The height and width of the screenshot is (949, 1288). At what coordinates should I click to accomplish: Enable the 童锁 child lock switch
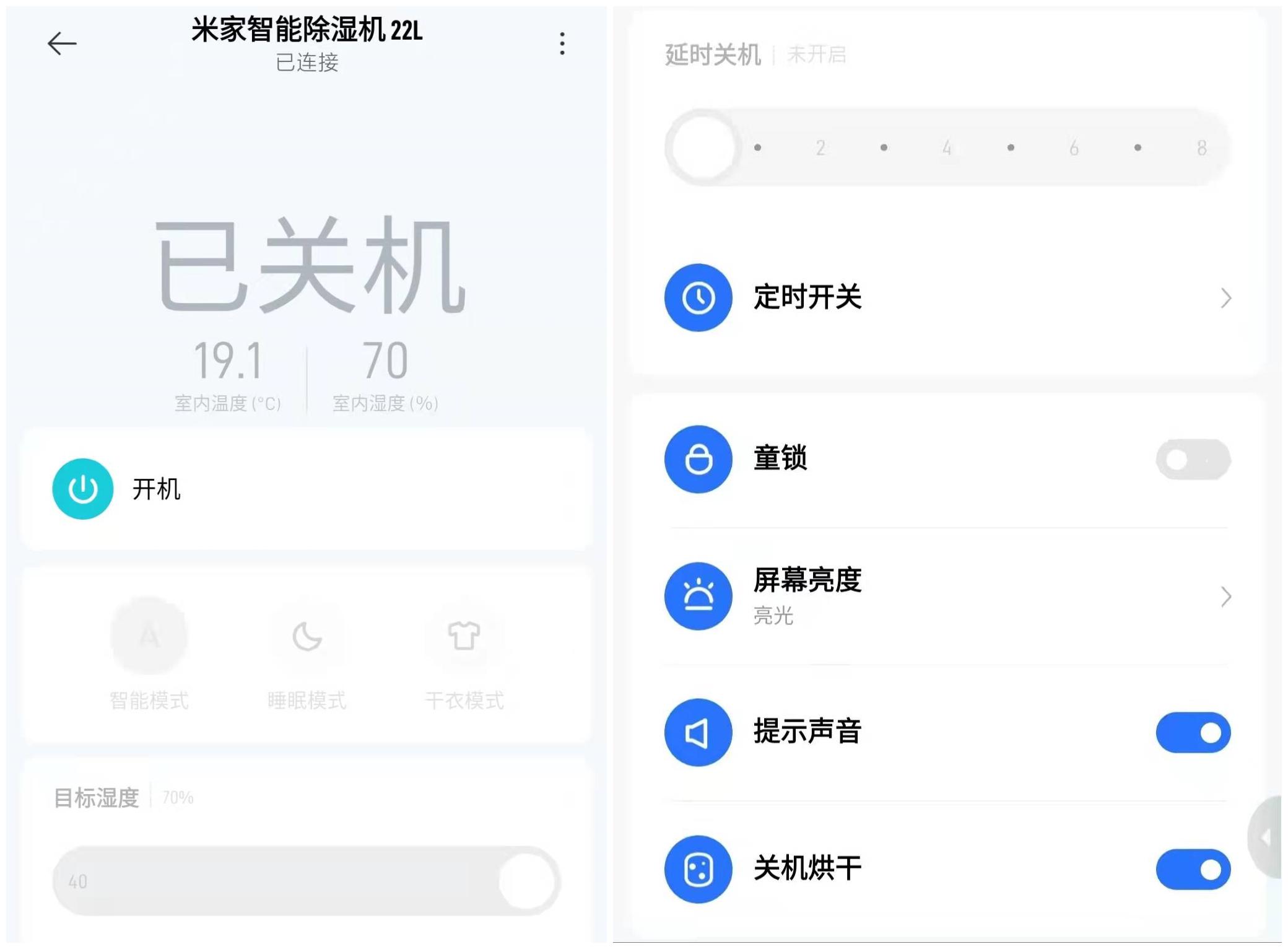tap(1193, 459)
